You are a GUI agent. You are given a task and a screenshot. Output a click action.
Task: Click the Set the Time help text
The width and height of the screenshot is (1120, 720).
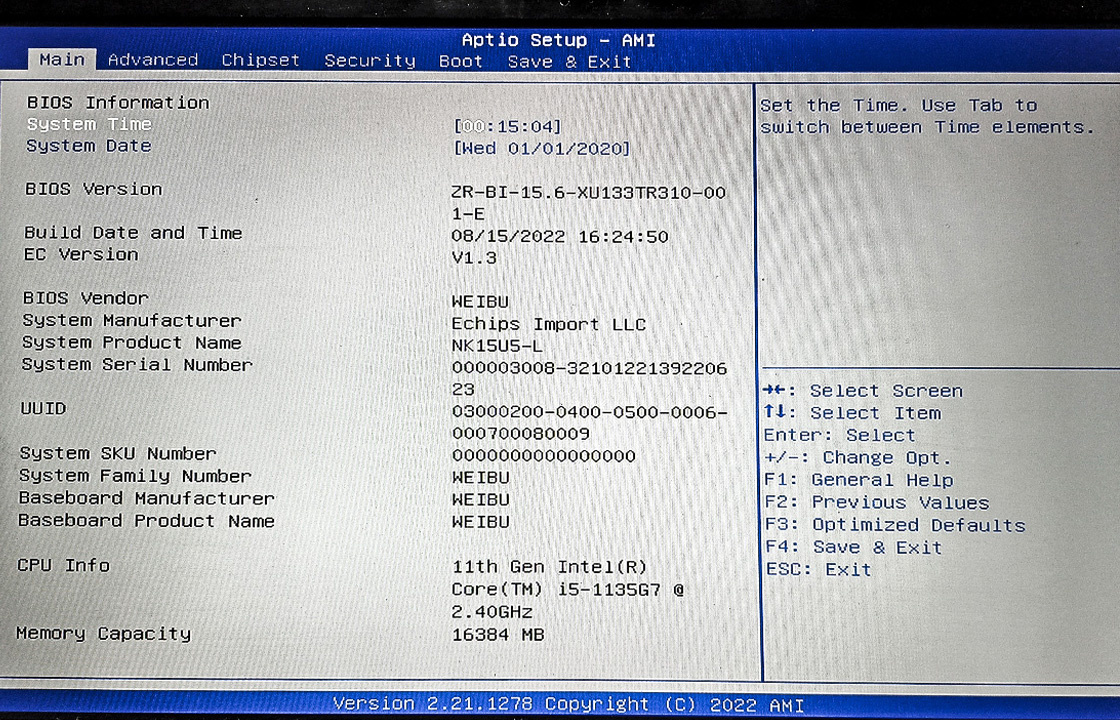(926, 116)
